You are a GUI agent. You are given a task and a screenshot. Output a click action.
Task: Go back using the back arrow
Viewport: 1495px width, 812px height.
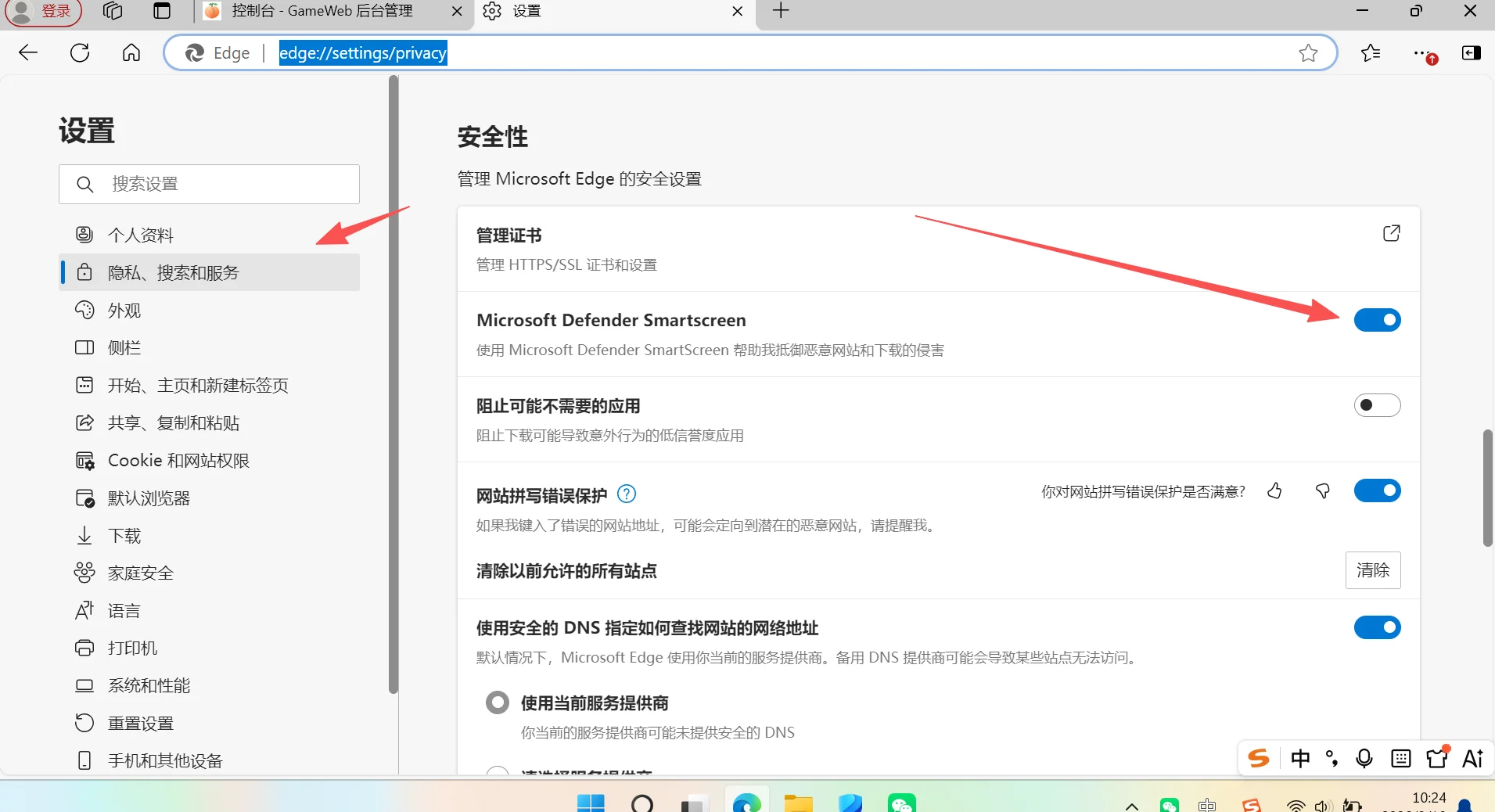(x=28, y=52)
